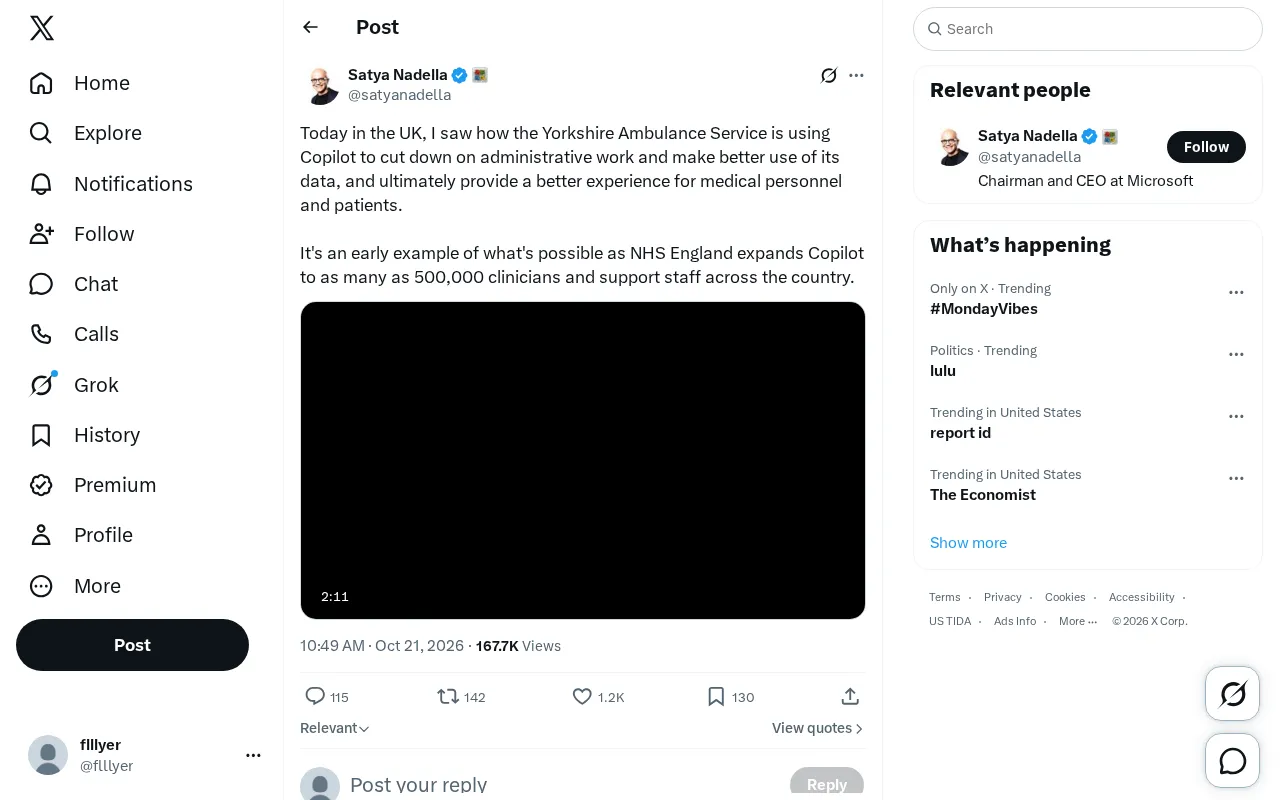Share the post via upload icon
Image resolution: width=1280 pixels, height=800 pixels.
coord(850,697)
